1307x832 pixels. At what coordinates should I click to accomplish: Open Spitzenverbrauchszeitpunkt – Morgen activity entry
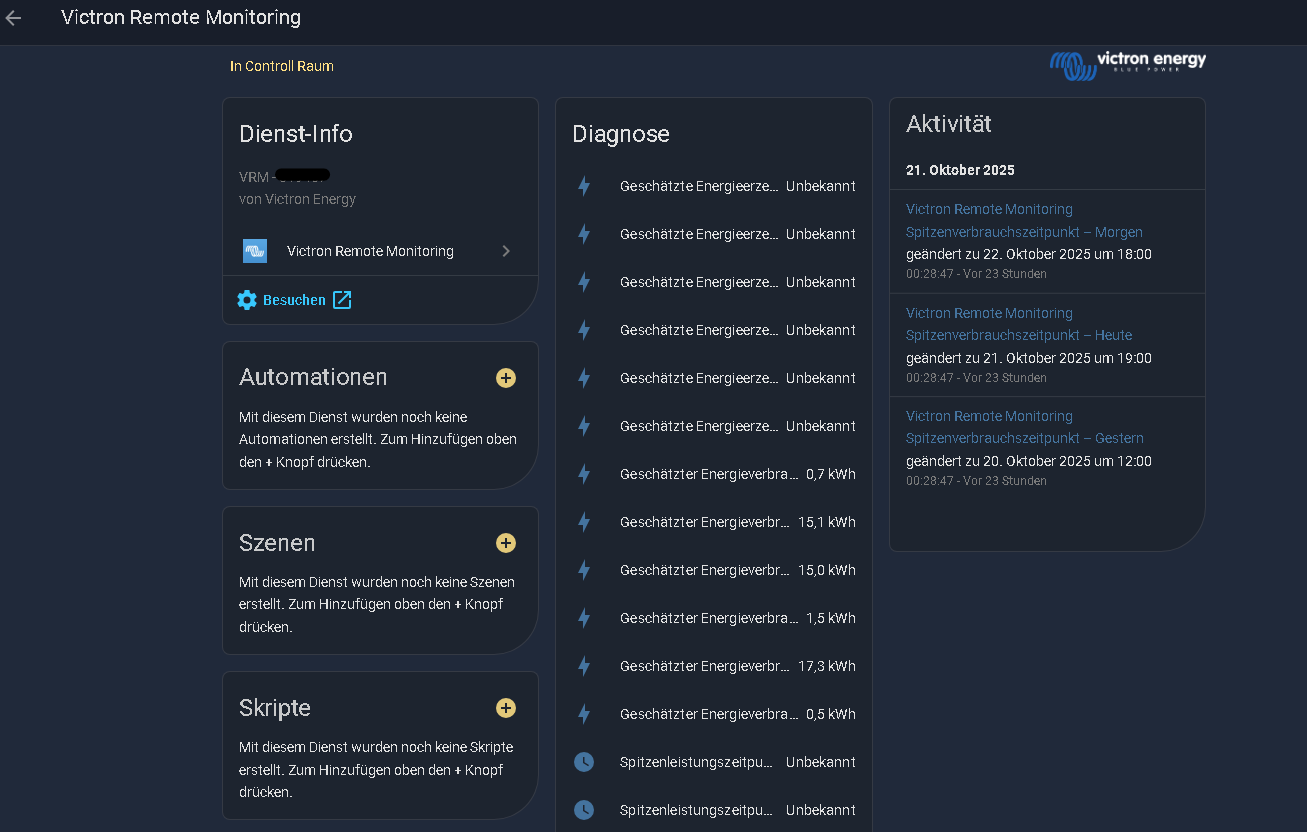click(x=1024, y=232)
